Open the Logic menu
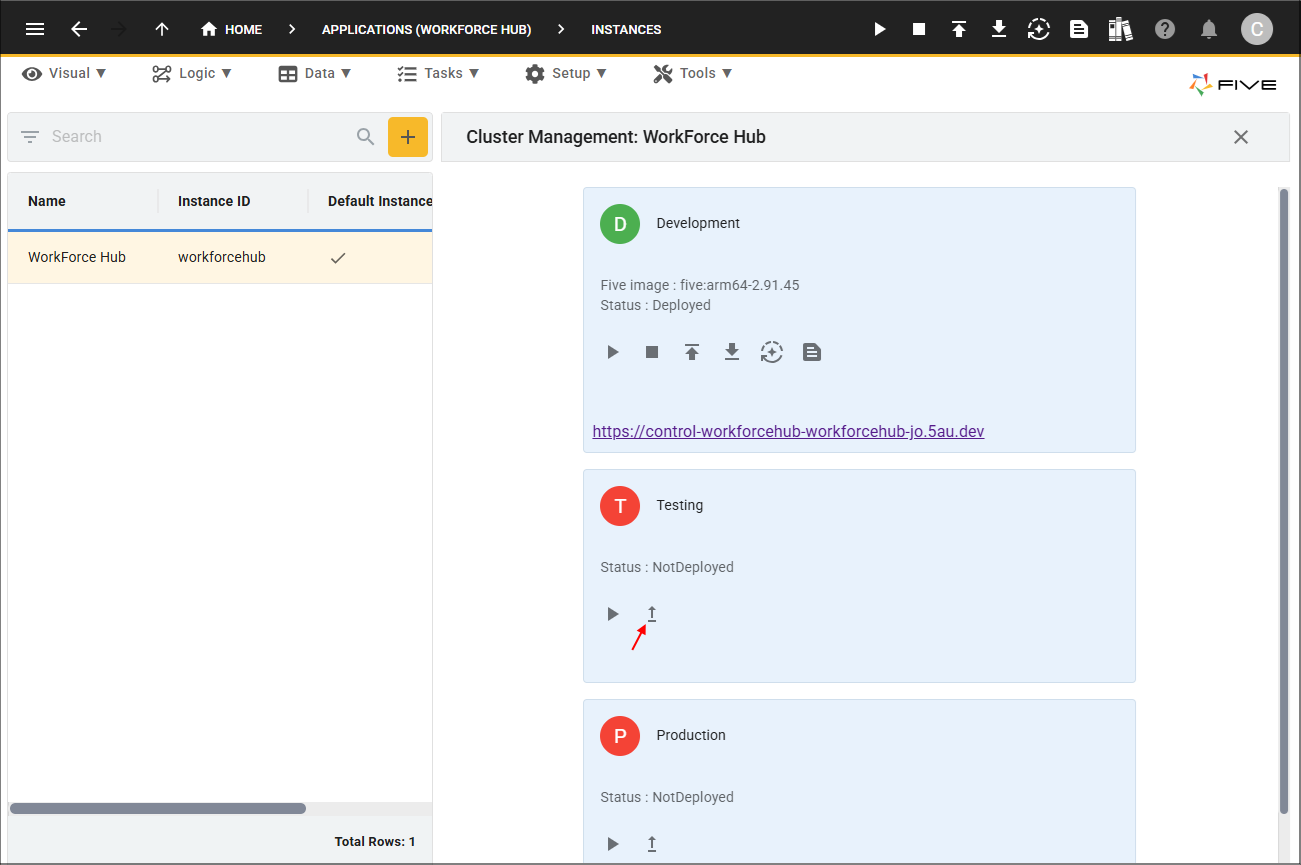1301x865 pixels. coord(192,73)
